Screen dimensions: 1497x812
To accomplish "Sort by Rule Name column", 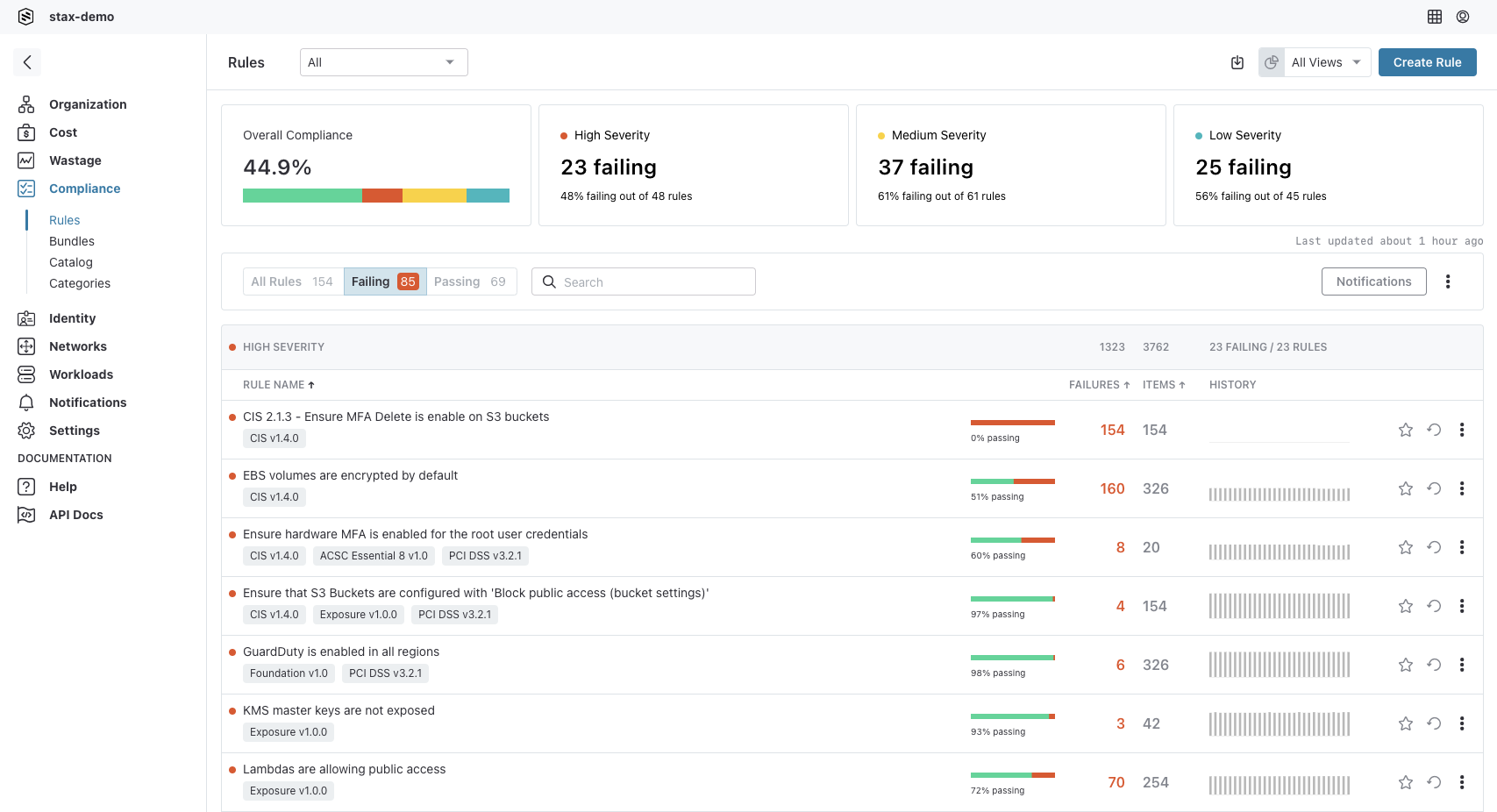I will tap(279, 385).
